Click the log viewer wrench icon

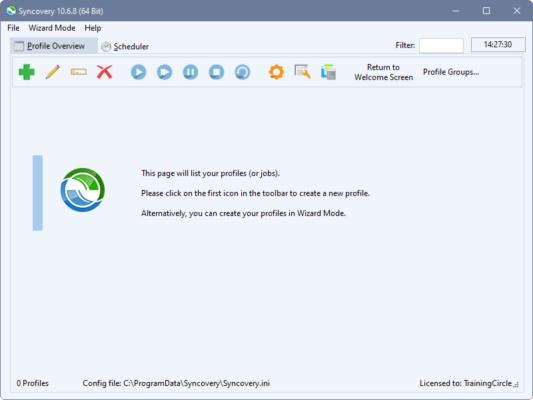tap(302, 72)
